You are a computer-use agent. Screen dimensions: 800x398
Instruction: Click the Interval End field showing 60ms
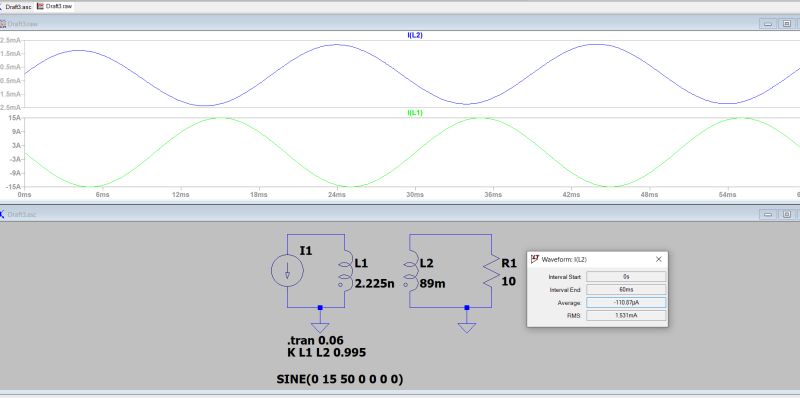[626, 290]
